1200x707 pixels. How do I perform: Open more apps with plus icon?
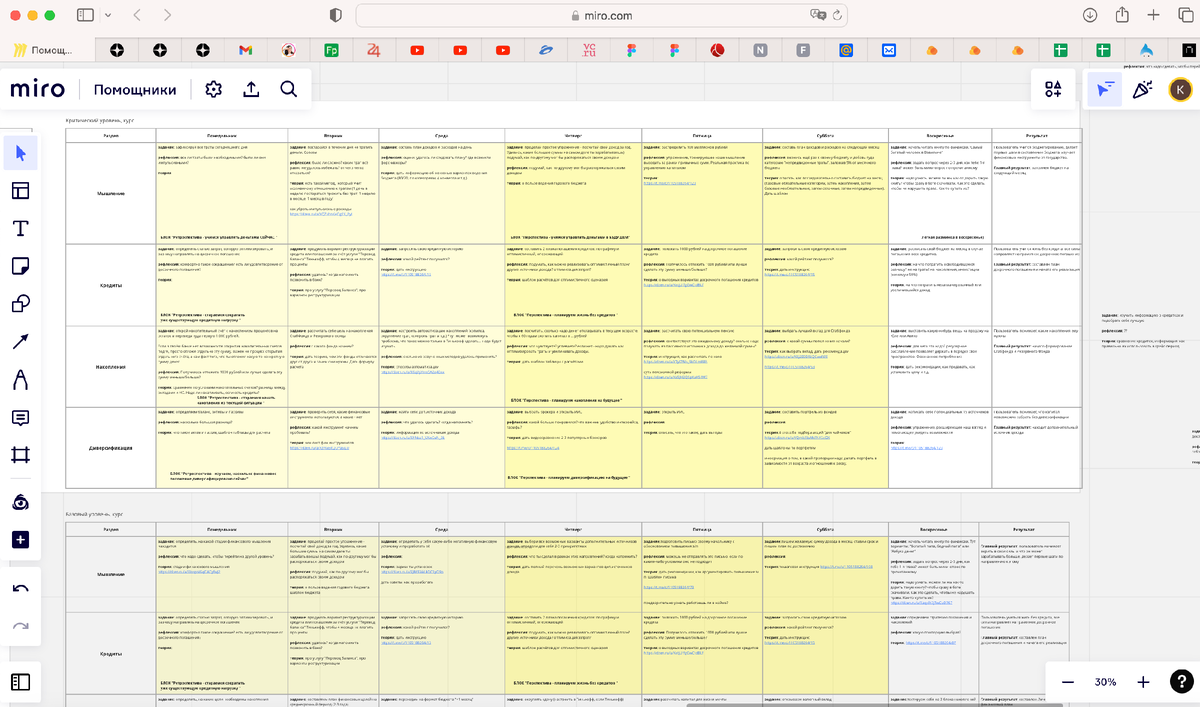point(20,539)
